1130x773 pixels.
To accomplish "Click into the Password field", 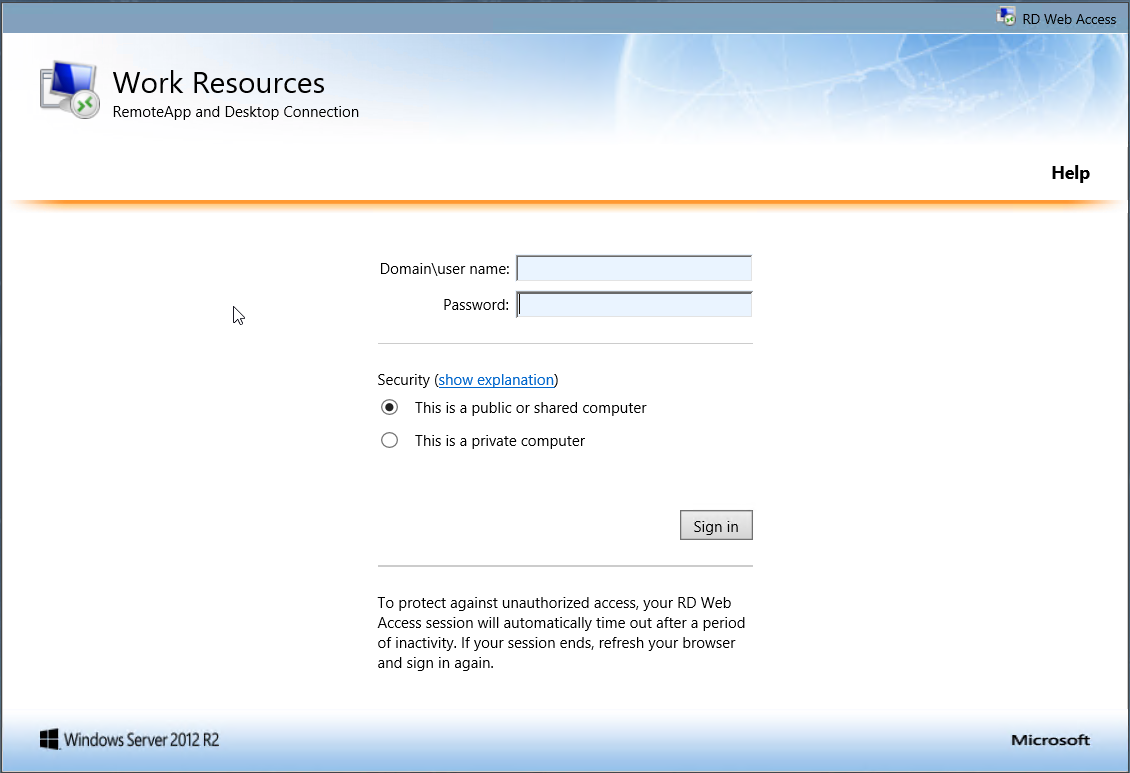I will pyautogui.click(x=634, y=305).
